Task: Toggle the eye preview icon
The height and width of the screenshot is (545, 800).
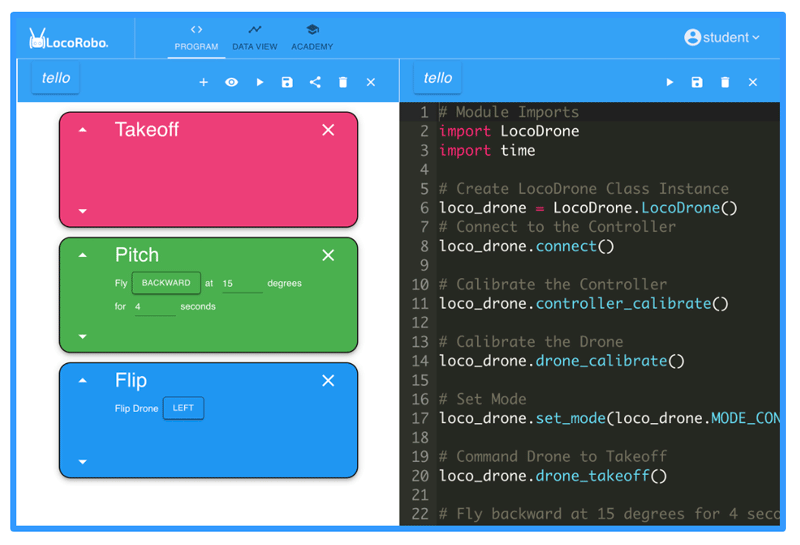Action: (231, 83)
